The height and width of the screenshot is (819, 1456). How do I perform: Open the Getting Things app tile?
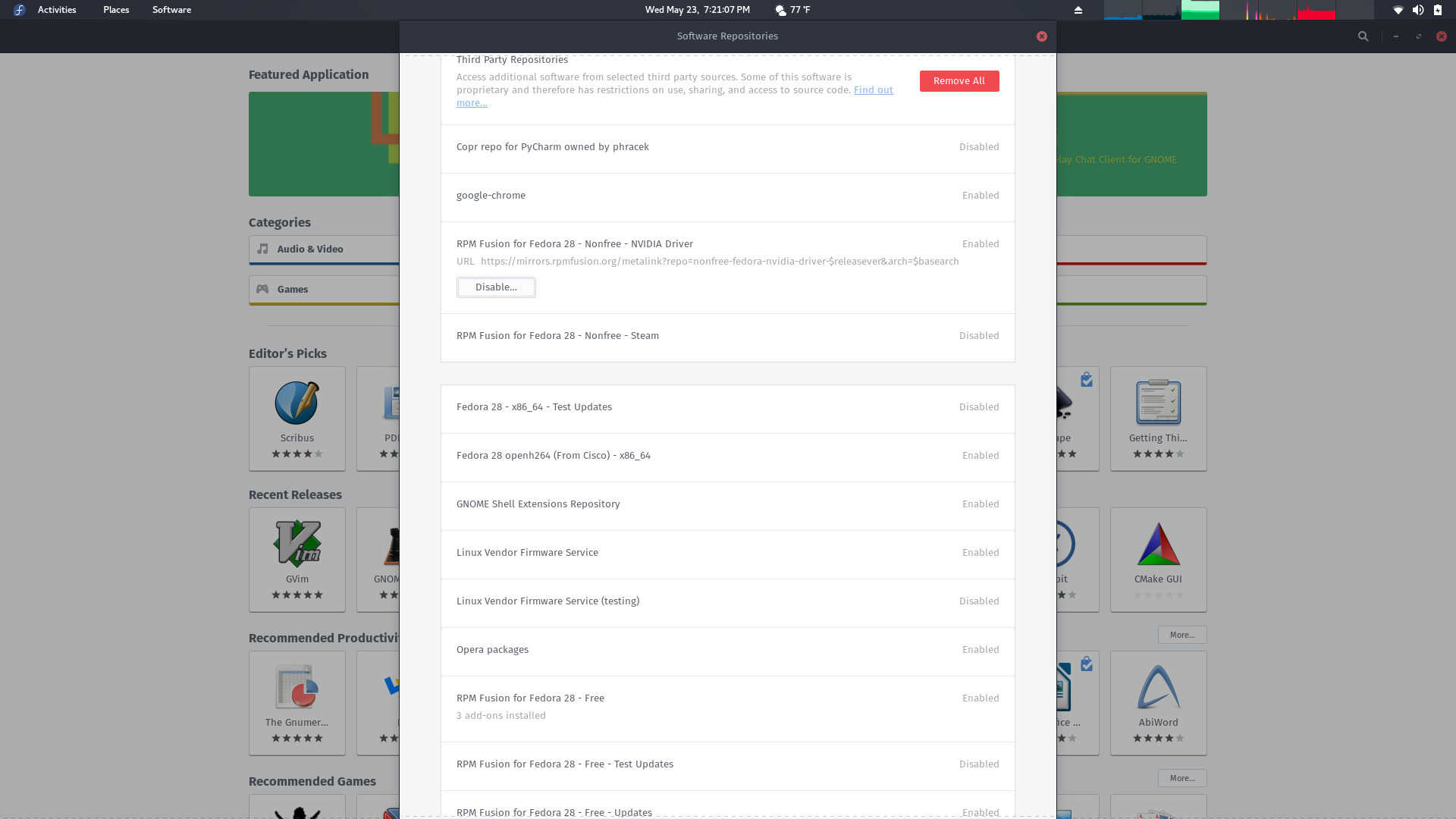pos(1158,419)
